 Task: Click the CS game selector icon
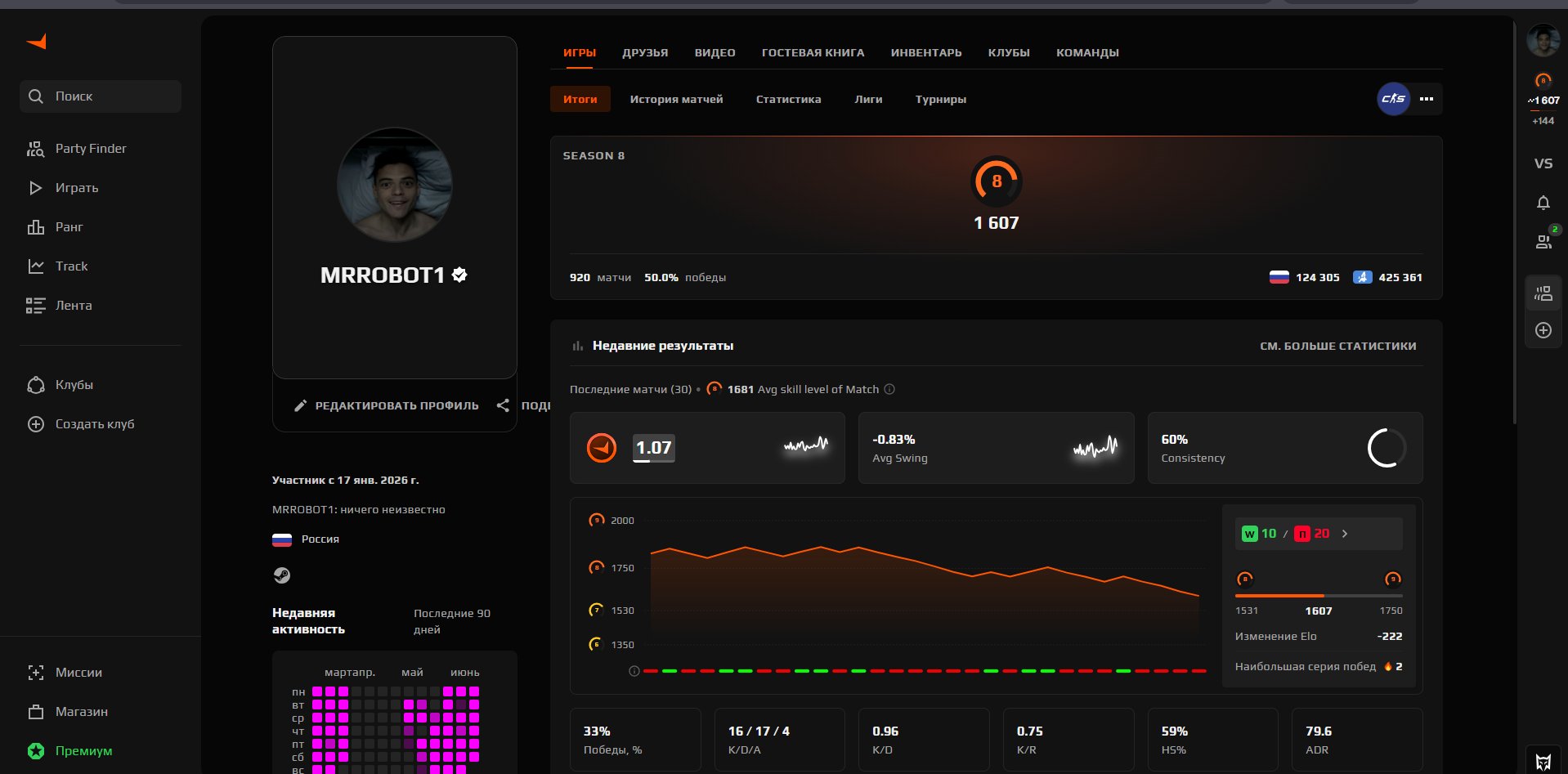point(1394,99)
